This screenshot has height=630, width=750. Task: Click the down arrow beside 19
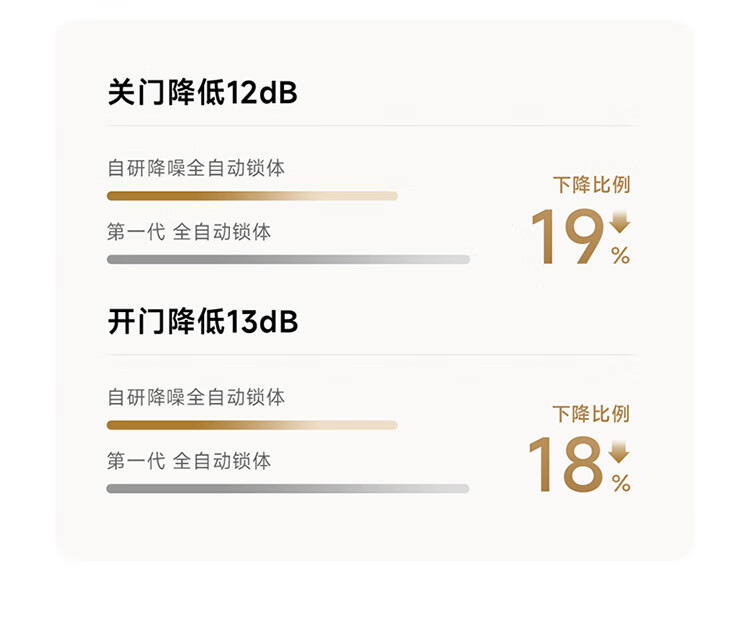pos(620,222)
